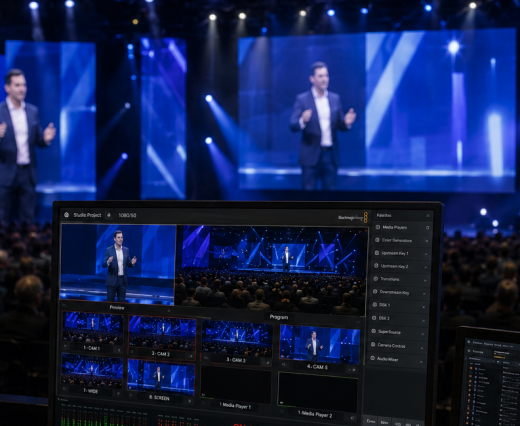Click the SuperSource palette icon

click(x=373, y=331)
